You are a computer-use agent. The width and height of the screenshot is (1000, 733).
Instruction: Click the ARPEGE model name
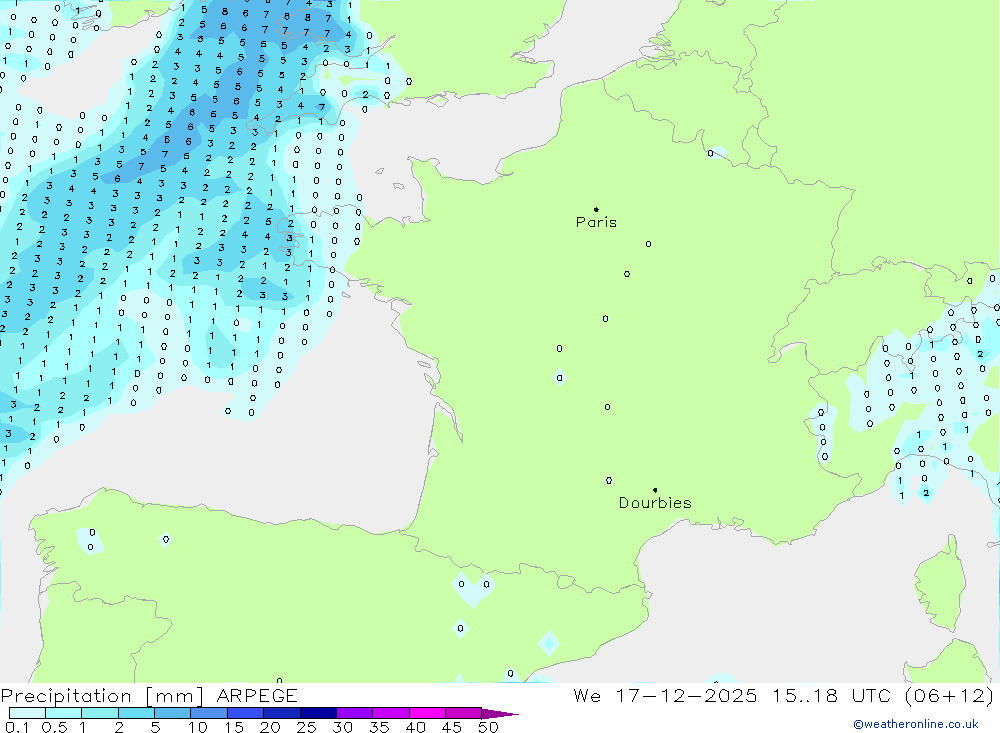(256, 695)
